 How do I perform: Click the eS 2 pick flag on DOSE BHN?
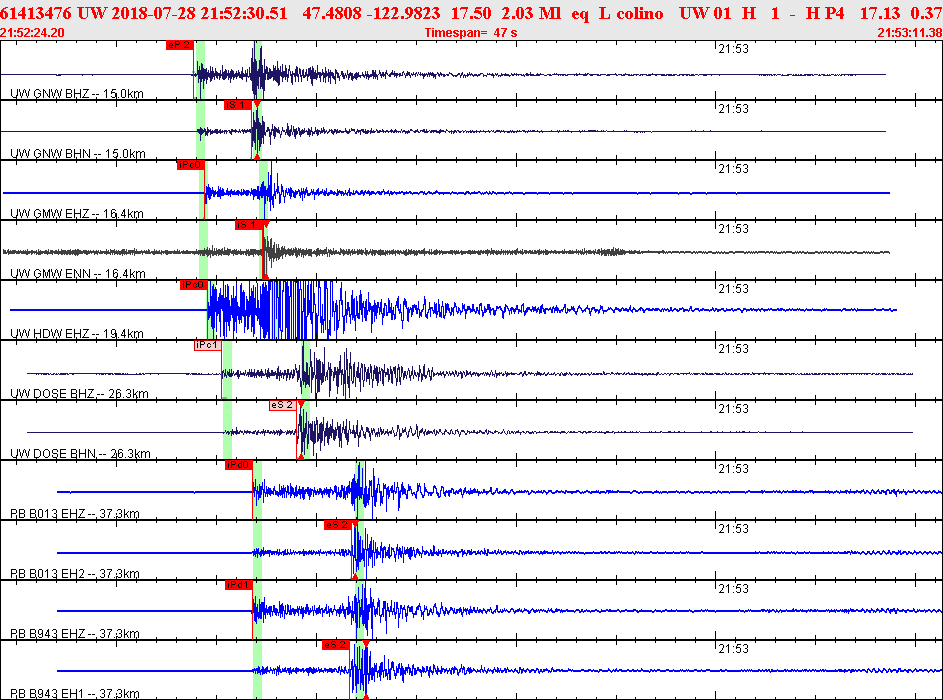(x=283, y=406)
